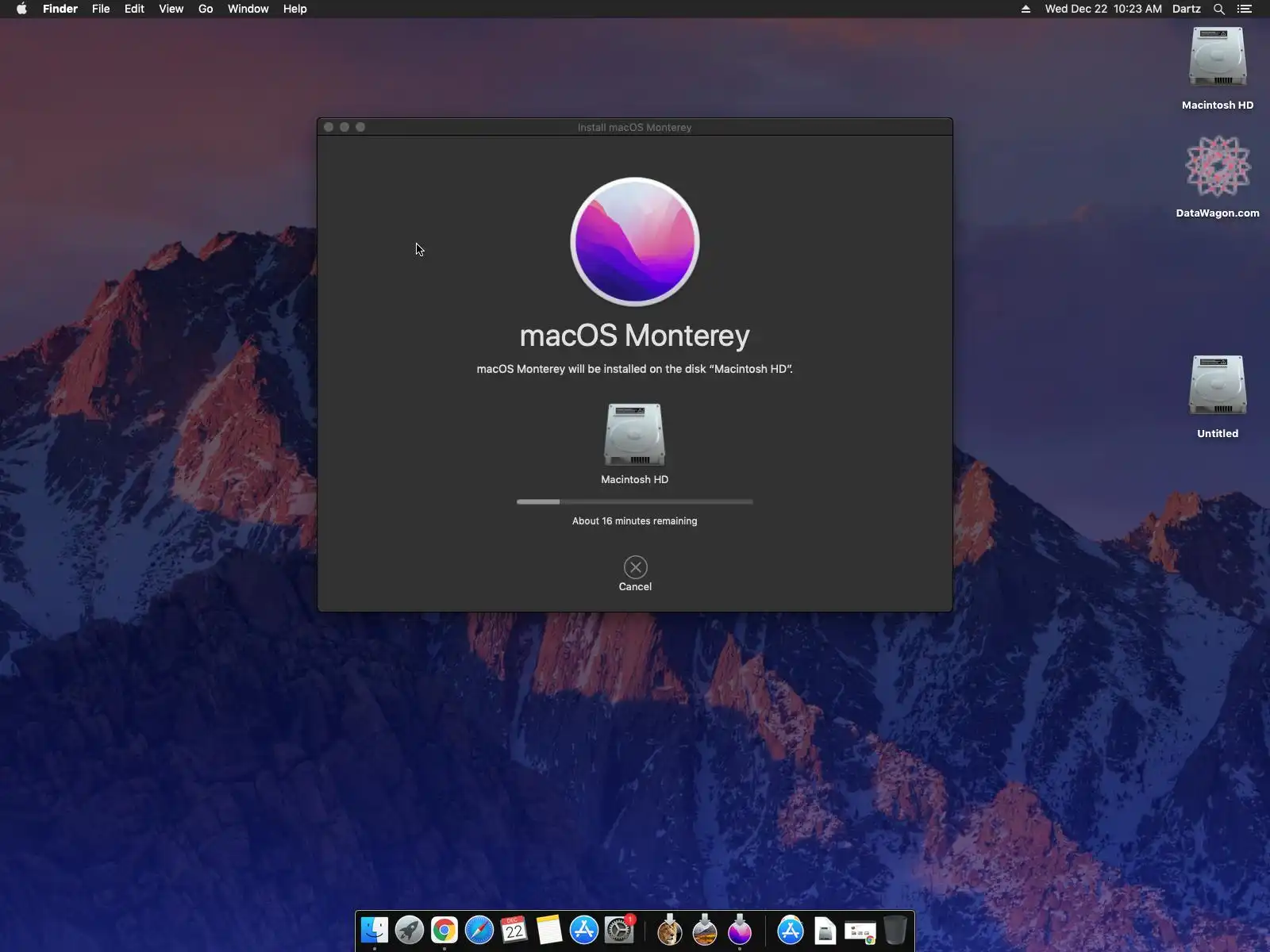Open the Trash in the Dock
Image resolution: width=1270 pixels, height=952 pixels.
pos(895,930)
